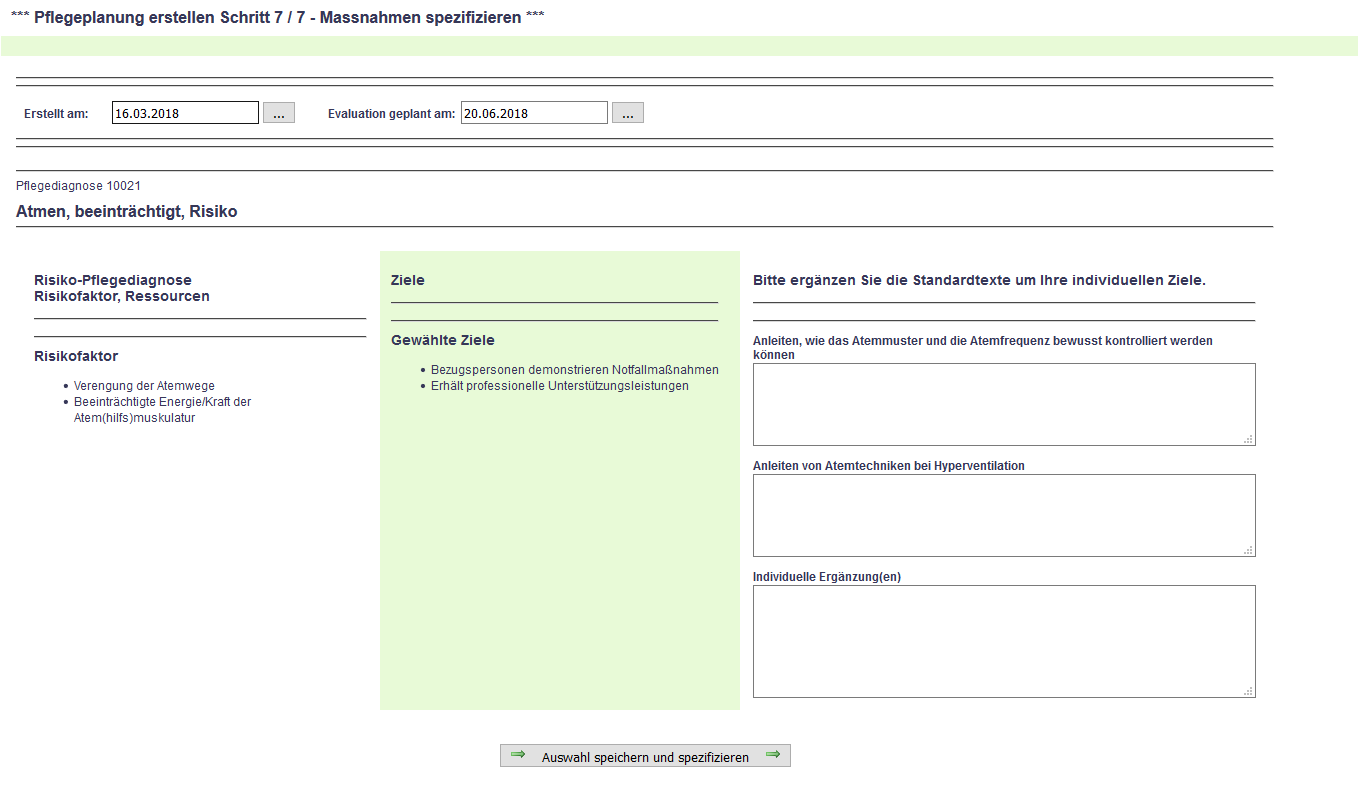
Task: Click heading Atmen, beeinträchtigt, Risiko
Action: (x=127, y=212)
